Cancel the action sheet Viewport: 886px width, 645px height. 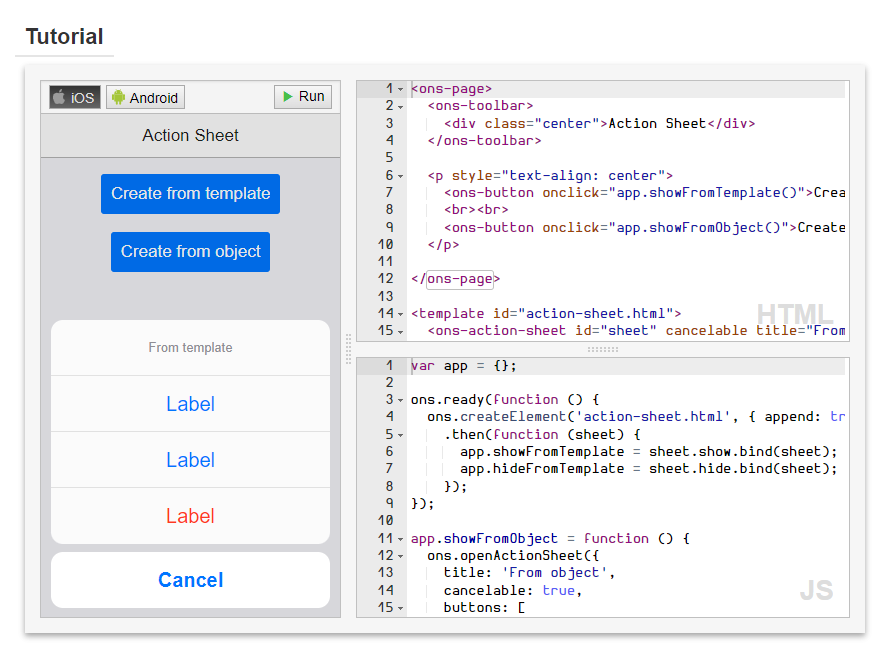point(190,580)
